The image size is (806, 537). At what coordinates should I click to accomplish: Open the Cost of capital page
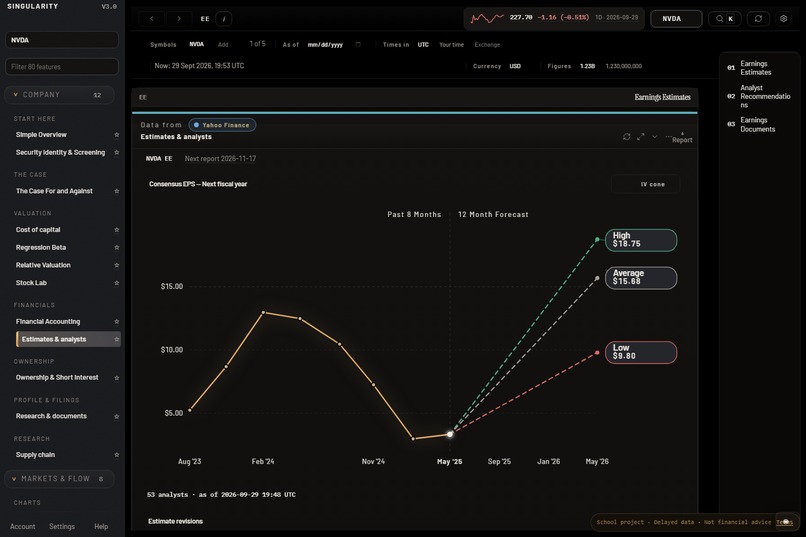38,230
